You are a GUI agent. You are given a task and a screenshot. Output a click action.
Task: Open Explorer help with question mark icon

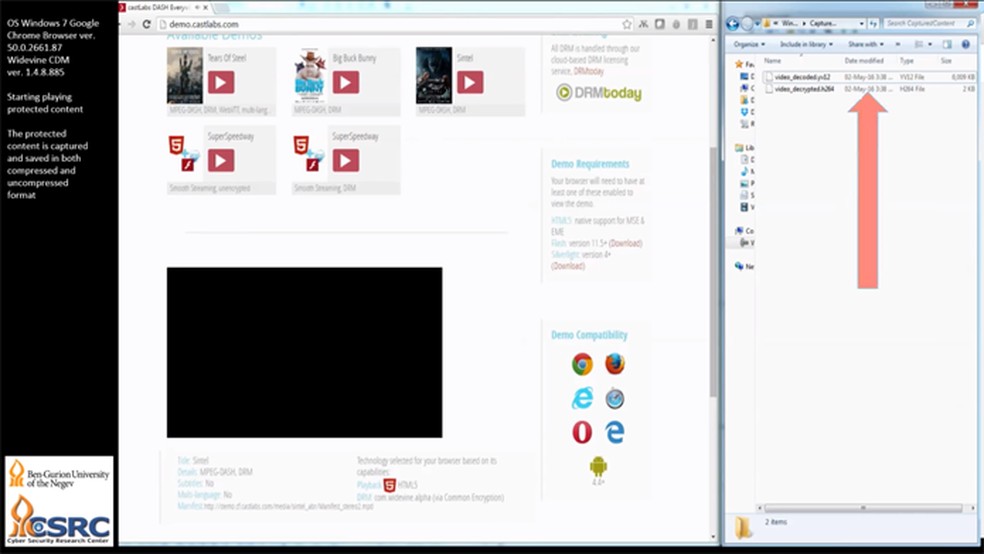966,45
